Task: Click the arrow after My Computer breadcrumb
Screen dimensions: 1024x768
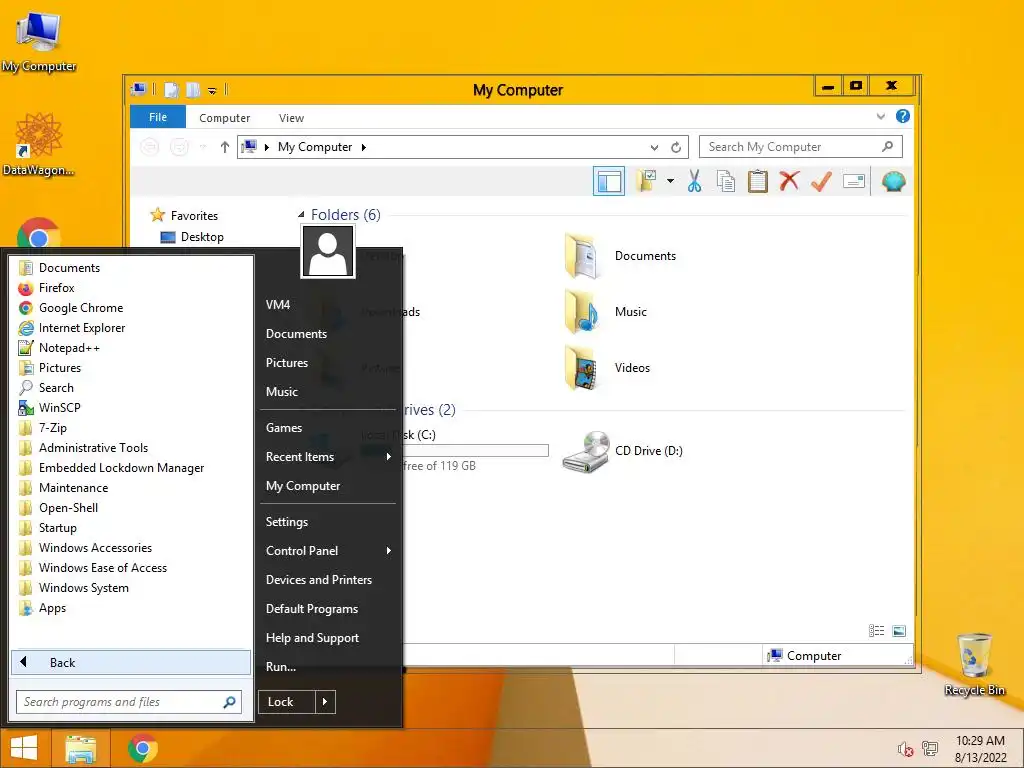Action: (x=364, y=147)
